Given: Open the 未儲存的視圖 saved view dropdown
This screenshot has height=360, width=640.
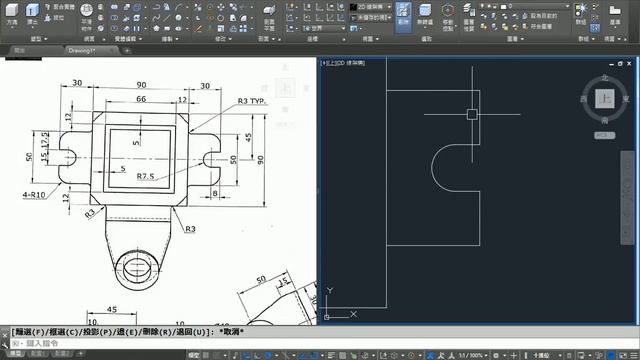Looking at the screenshot, I should pos(371,18).
